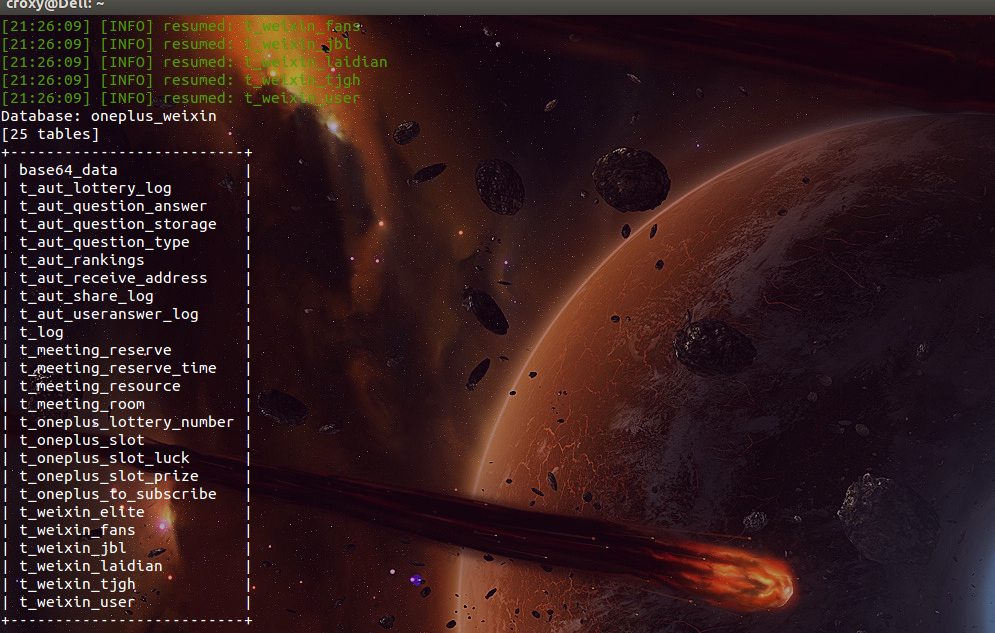Click the terminal title 'croxy@Dell: ~'
Screen dimensions: 995x633
click(55, 4)
